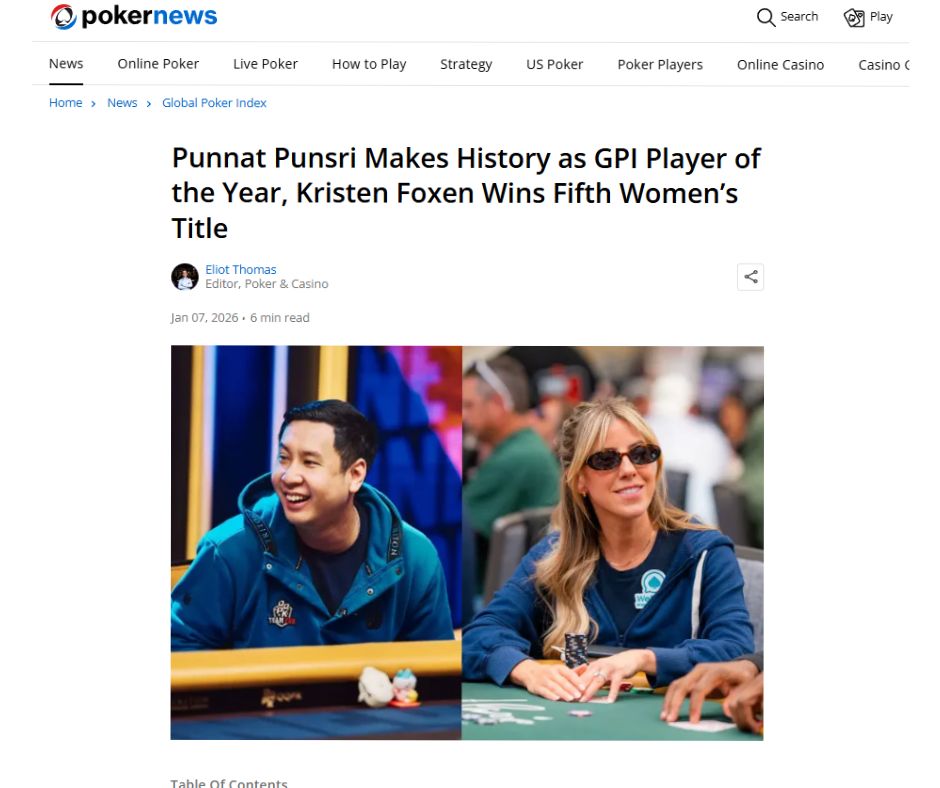Click the PokerNews logo

pyautogui.click(x=133, y=16)
